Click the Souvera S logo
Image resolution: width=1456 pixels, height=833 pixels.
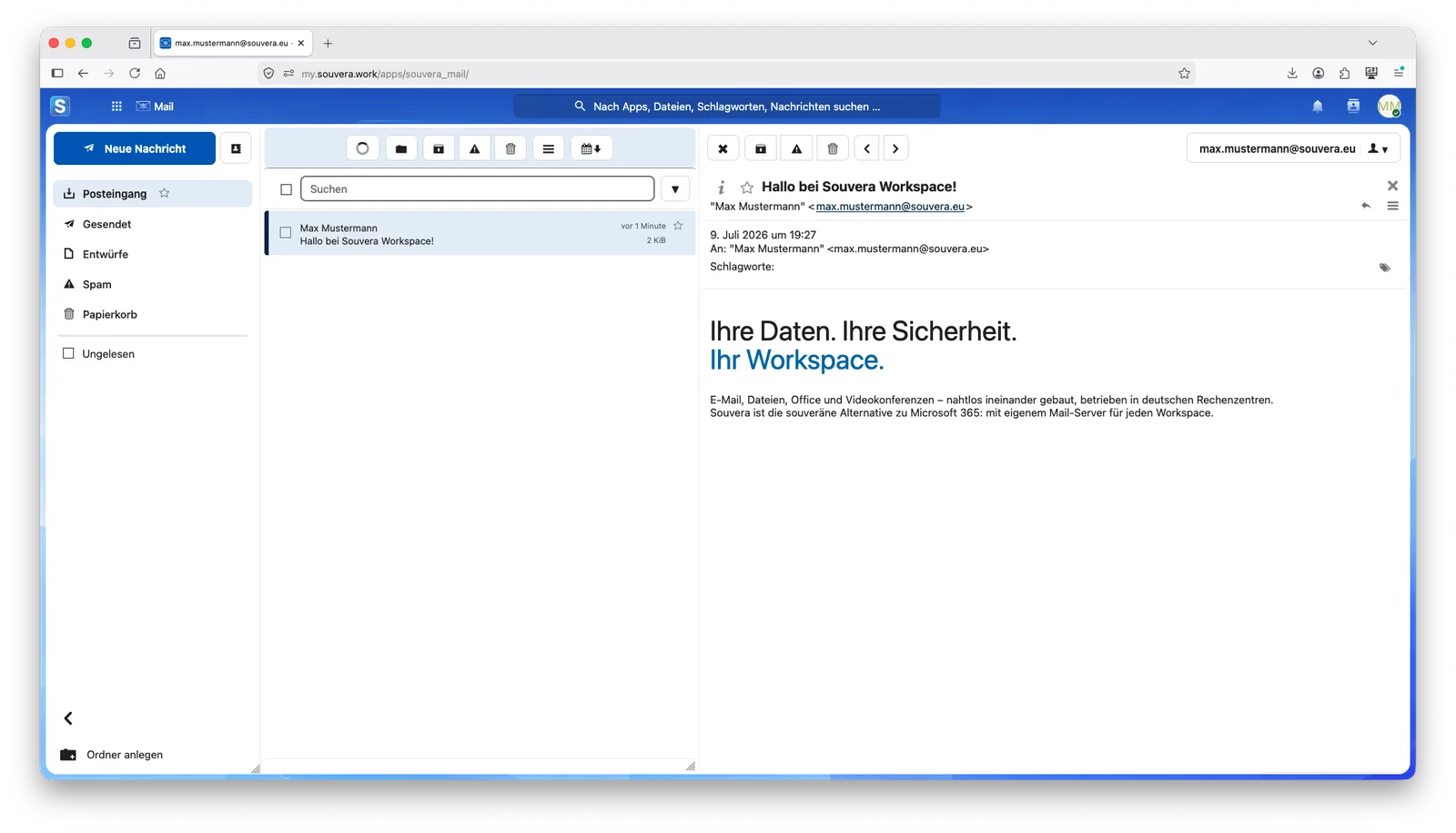tap(60, 107)
